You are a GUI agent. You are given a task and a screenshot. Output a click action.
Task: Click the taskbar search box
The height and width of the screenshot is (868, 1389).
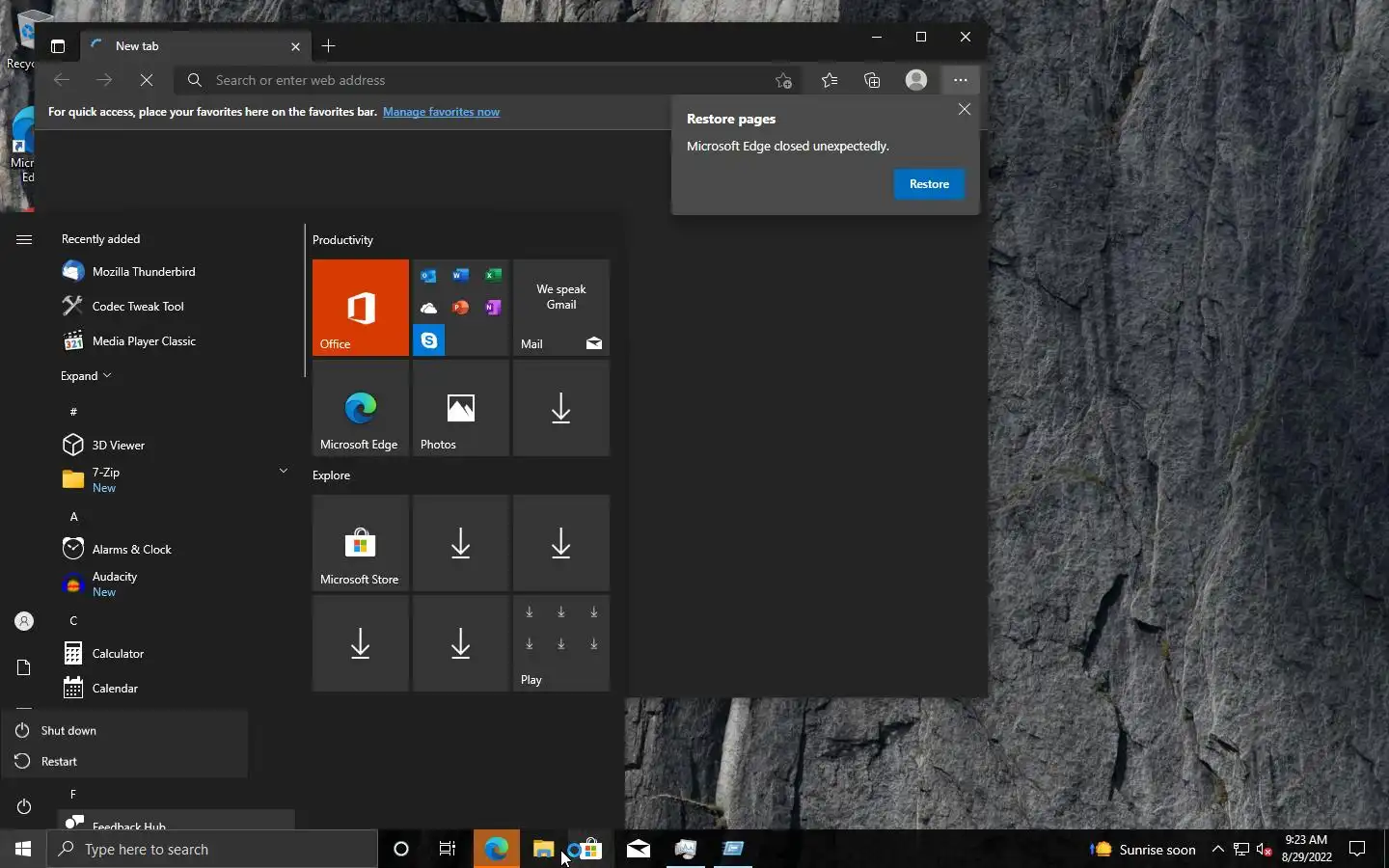(212, 850)
